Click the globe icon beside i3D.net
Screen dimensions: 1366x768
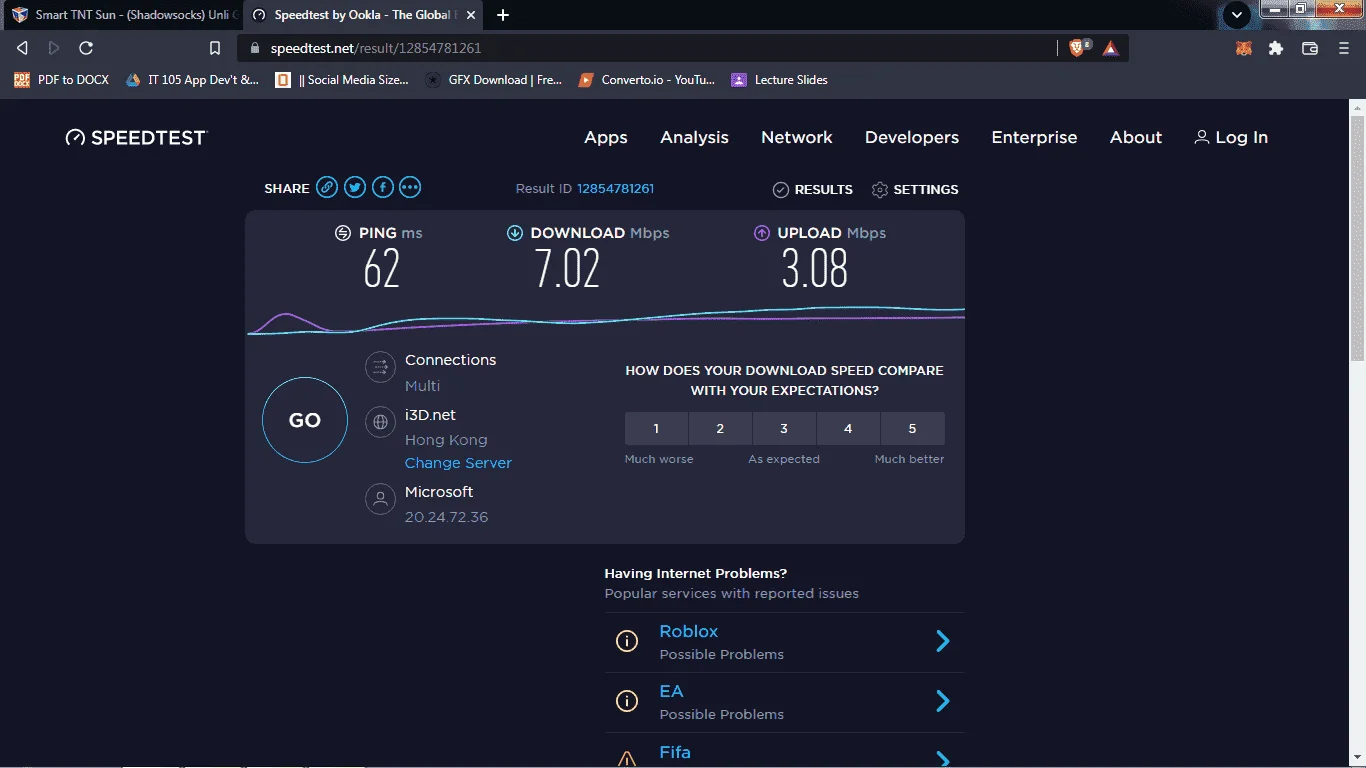tap(380, 422)
